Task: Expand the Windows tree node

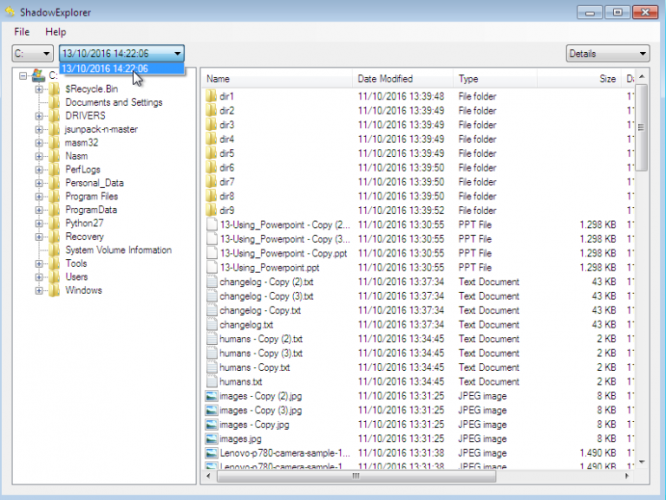Action: coord(39,291)
